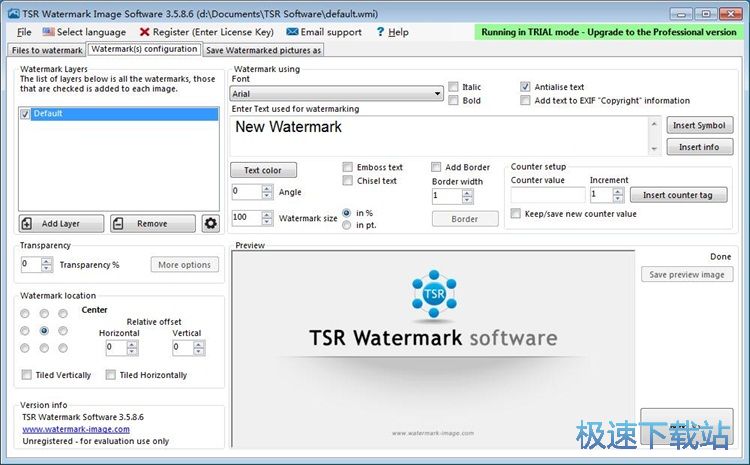Image resolution: width=750 pixels, height=465 pixels.
Task: Click Add Layer button
Action: pos(61,223)
